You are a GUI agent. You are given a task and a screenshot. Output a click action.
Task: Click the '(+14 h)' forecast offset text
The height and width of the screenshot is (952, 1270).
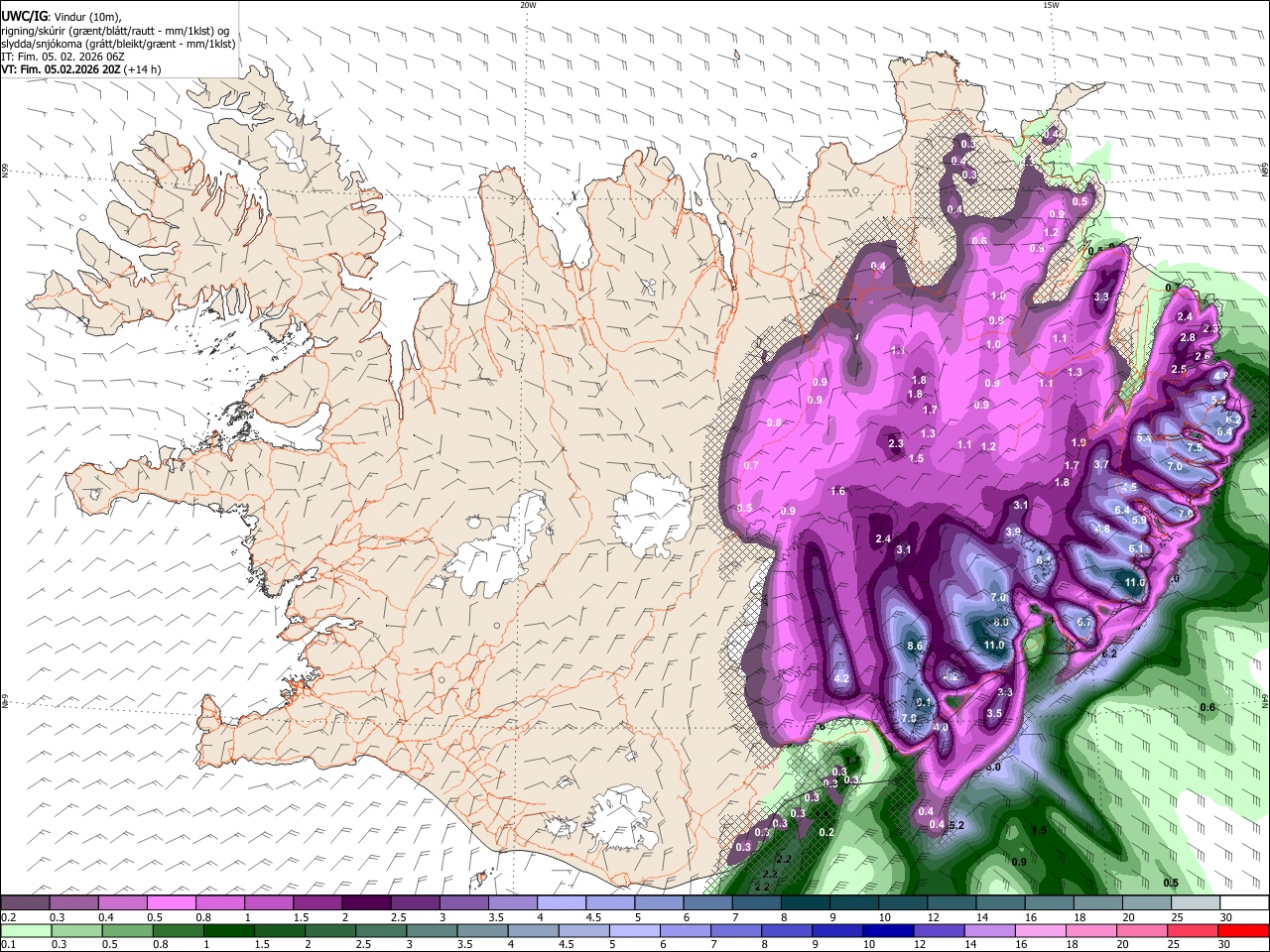click(144, 70)
